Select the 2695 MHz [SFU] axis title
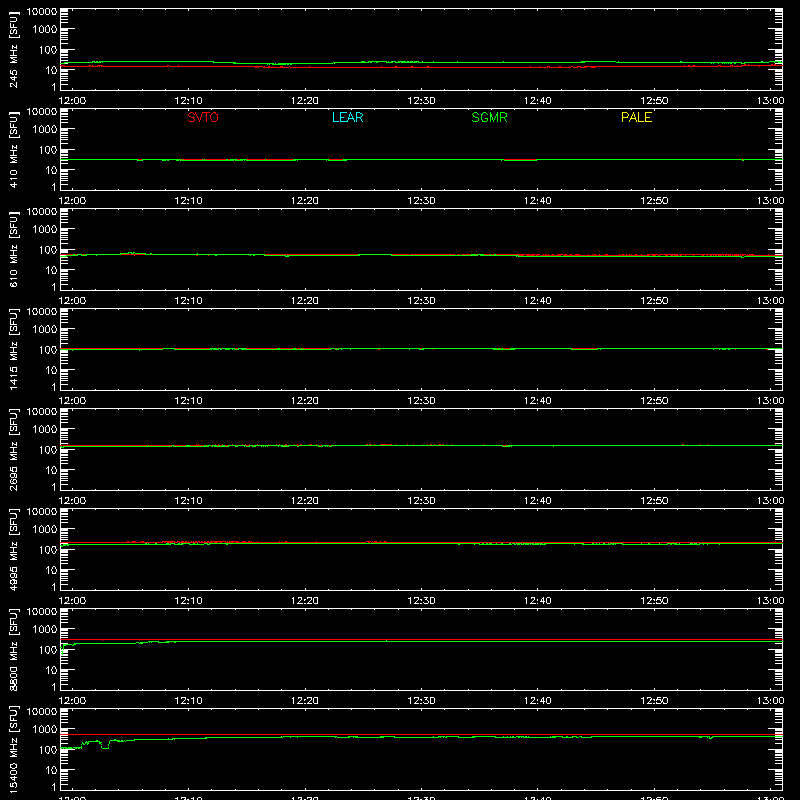 [14, 449]
